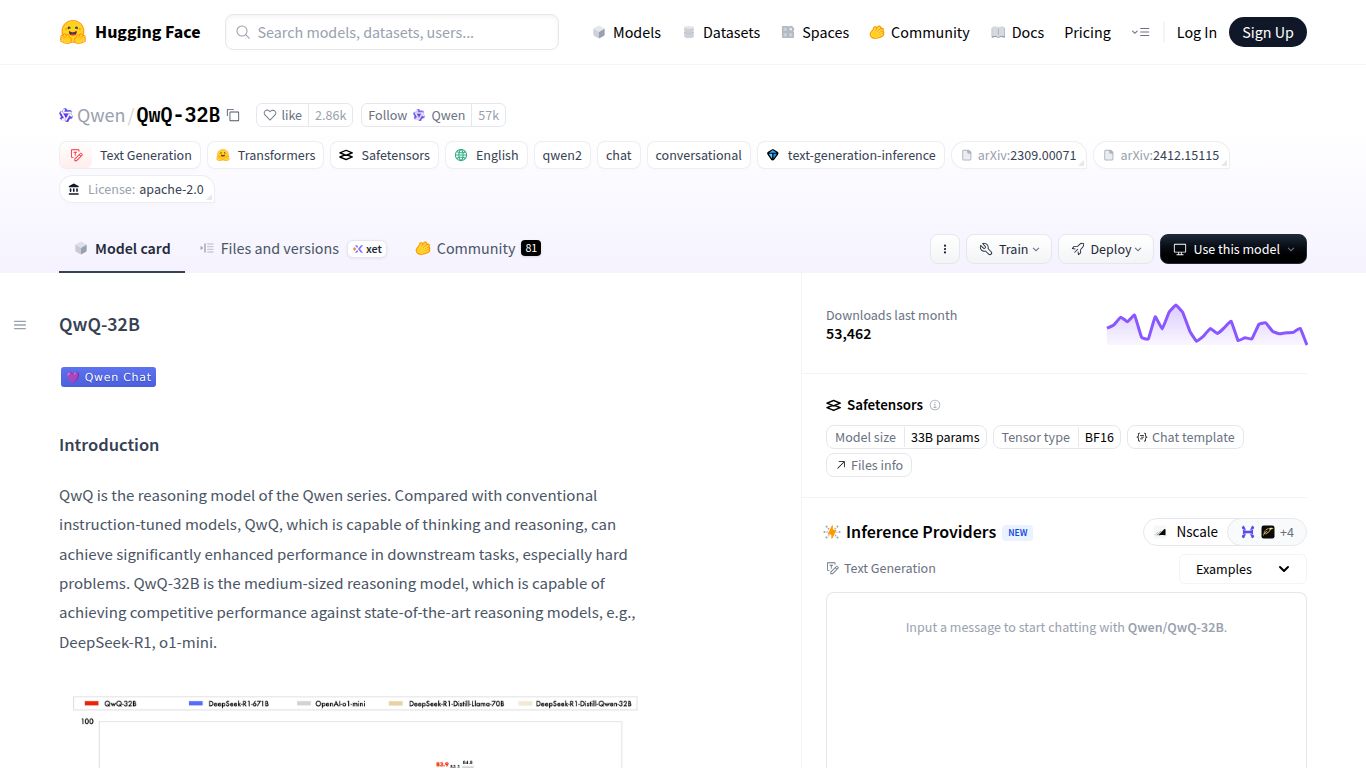
Task: Open Use this model menu
Action: (x=1232, y=249)
